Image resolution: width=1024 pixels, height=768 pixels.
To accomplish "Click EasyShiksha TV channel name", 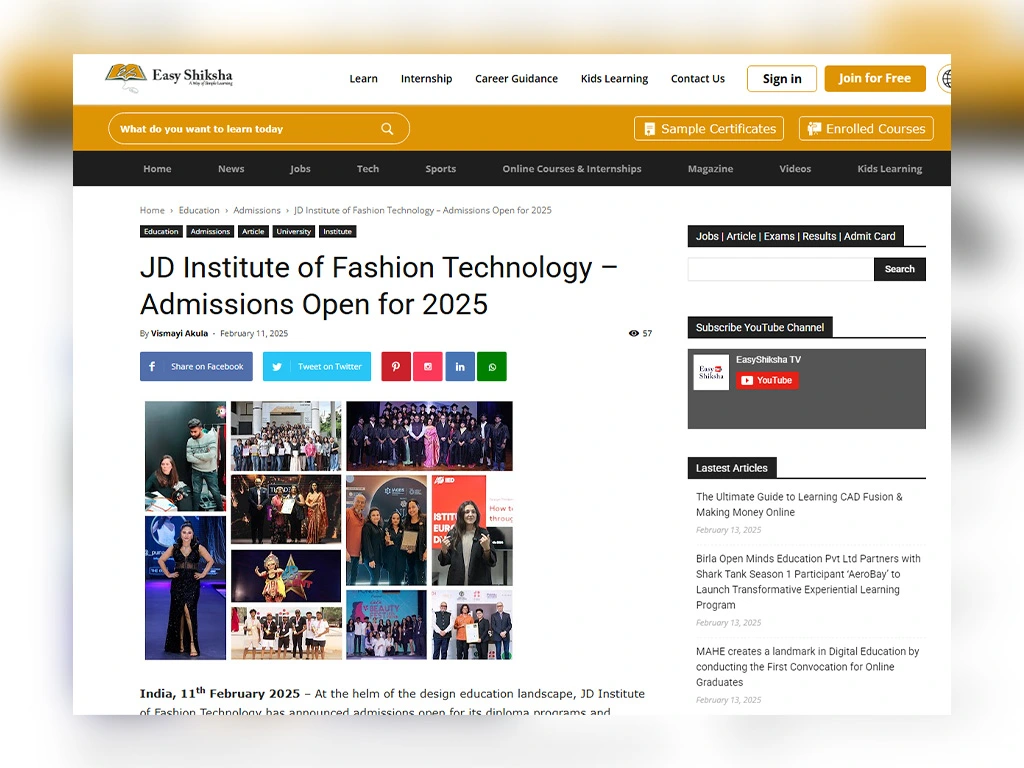I will (x=768, y=359).
